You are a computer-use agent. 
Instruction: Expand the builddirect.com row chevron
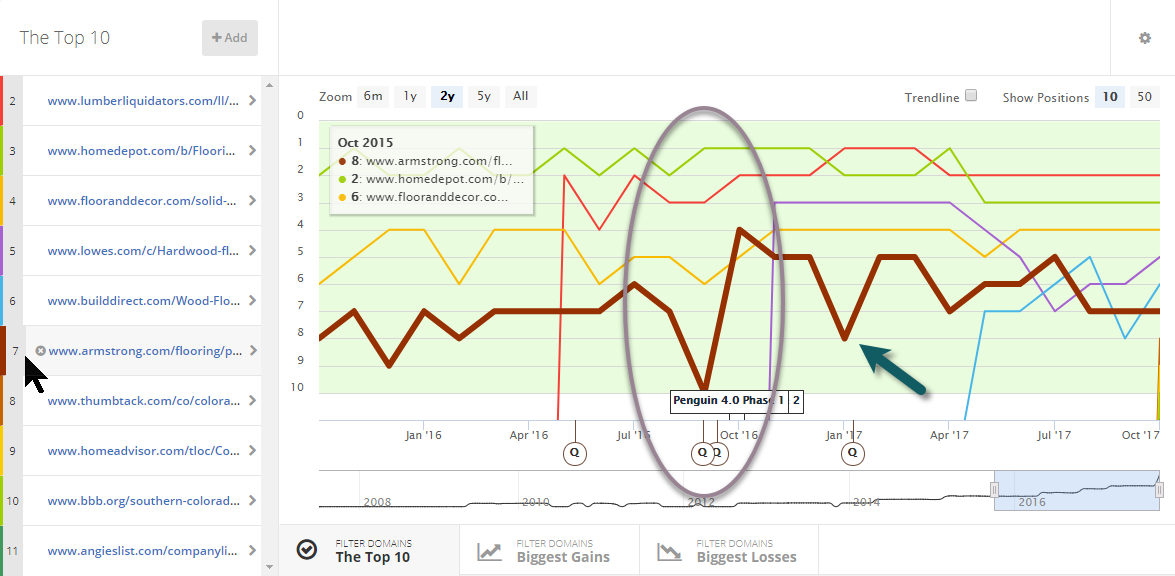coord(253,300)
